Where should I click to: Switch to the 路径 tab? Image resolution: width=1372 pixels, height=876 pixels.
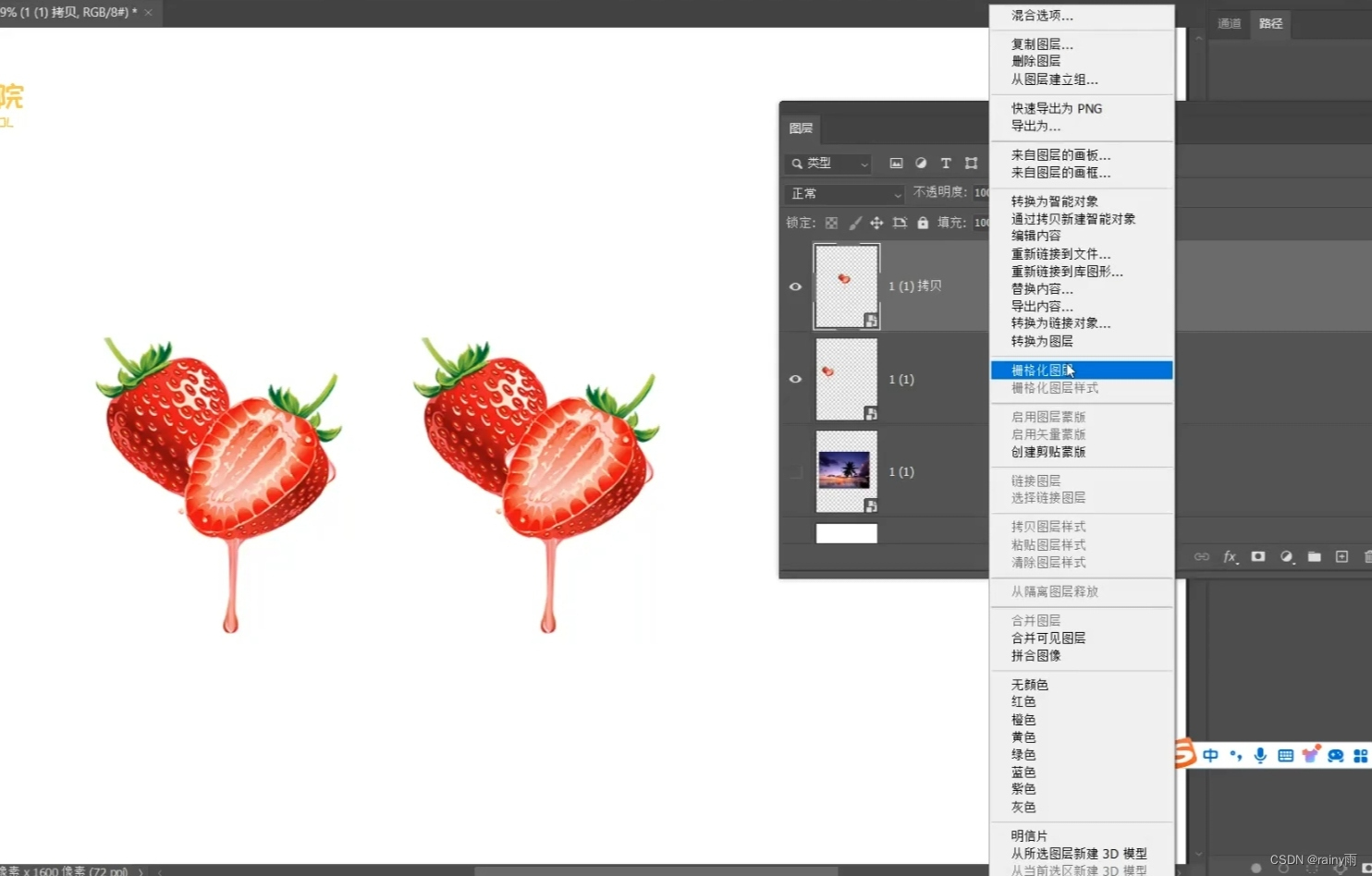point(1270,24)
